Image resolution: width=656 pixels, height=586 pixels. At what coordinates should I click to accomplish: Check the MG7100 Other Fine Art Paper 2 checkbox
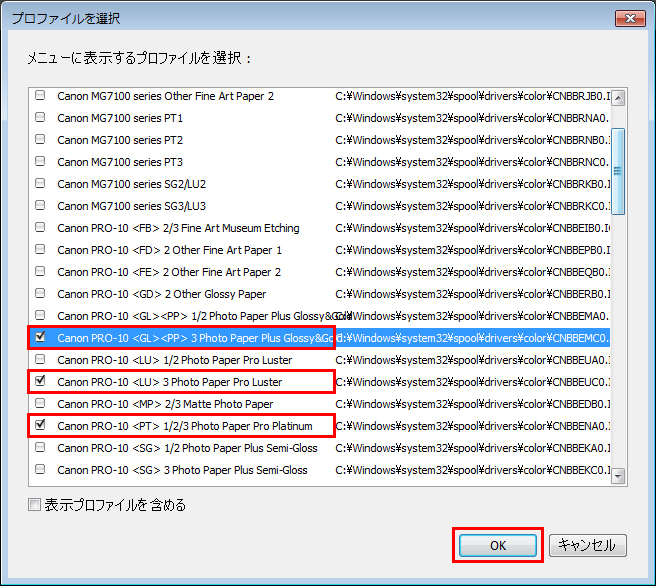[x=40, y=95]
